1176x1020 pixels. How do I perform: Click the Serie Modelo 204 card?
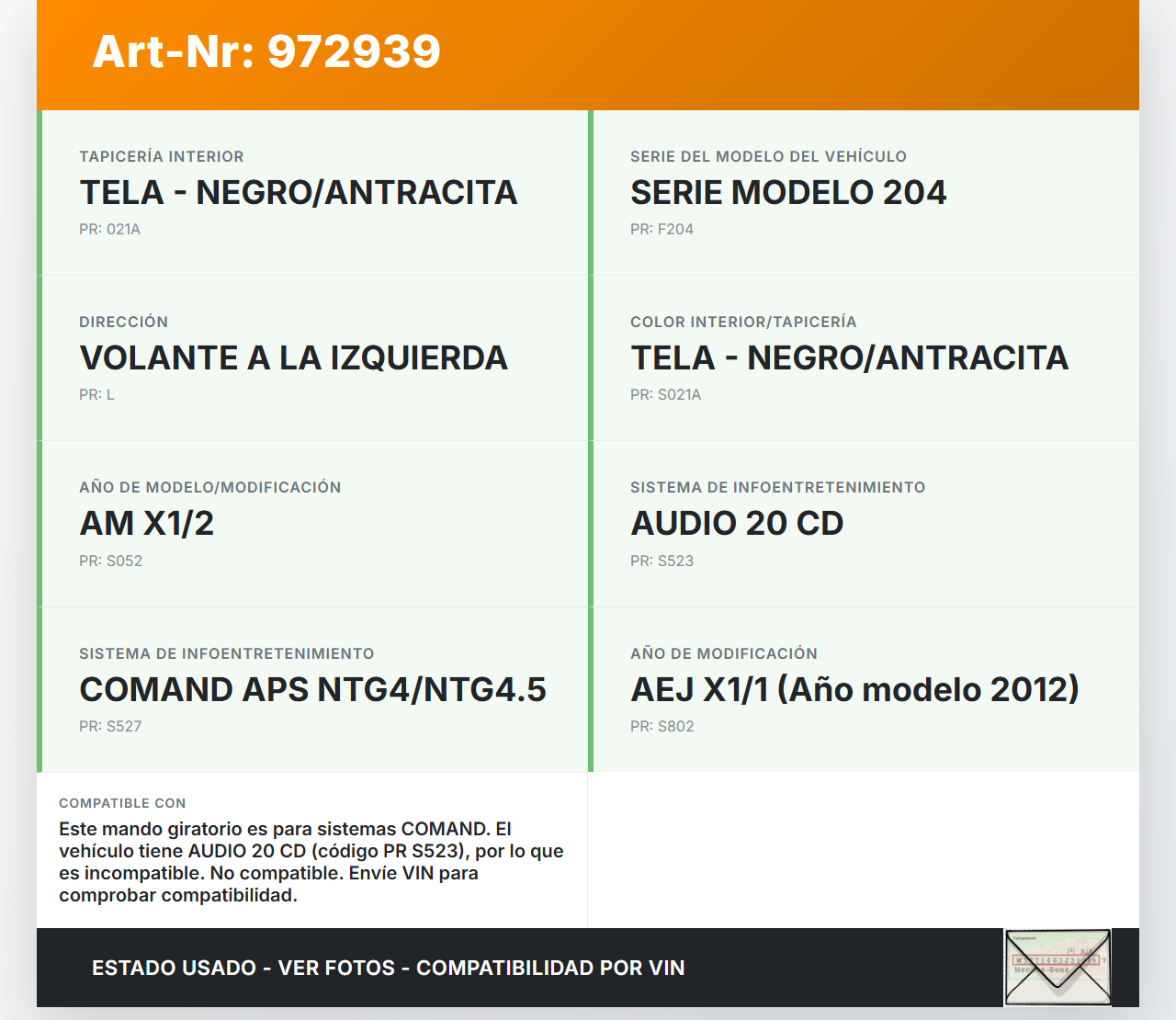(x=864, y=193)
